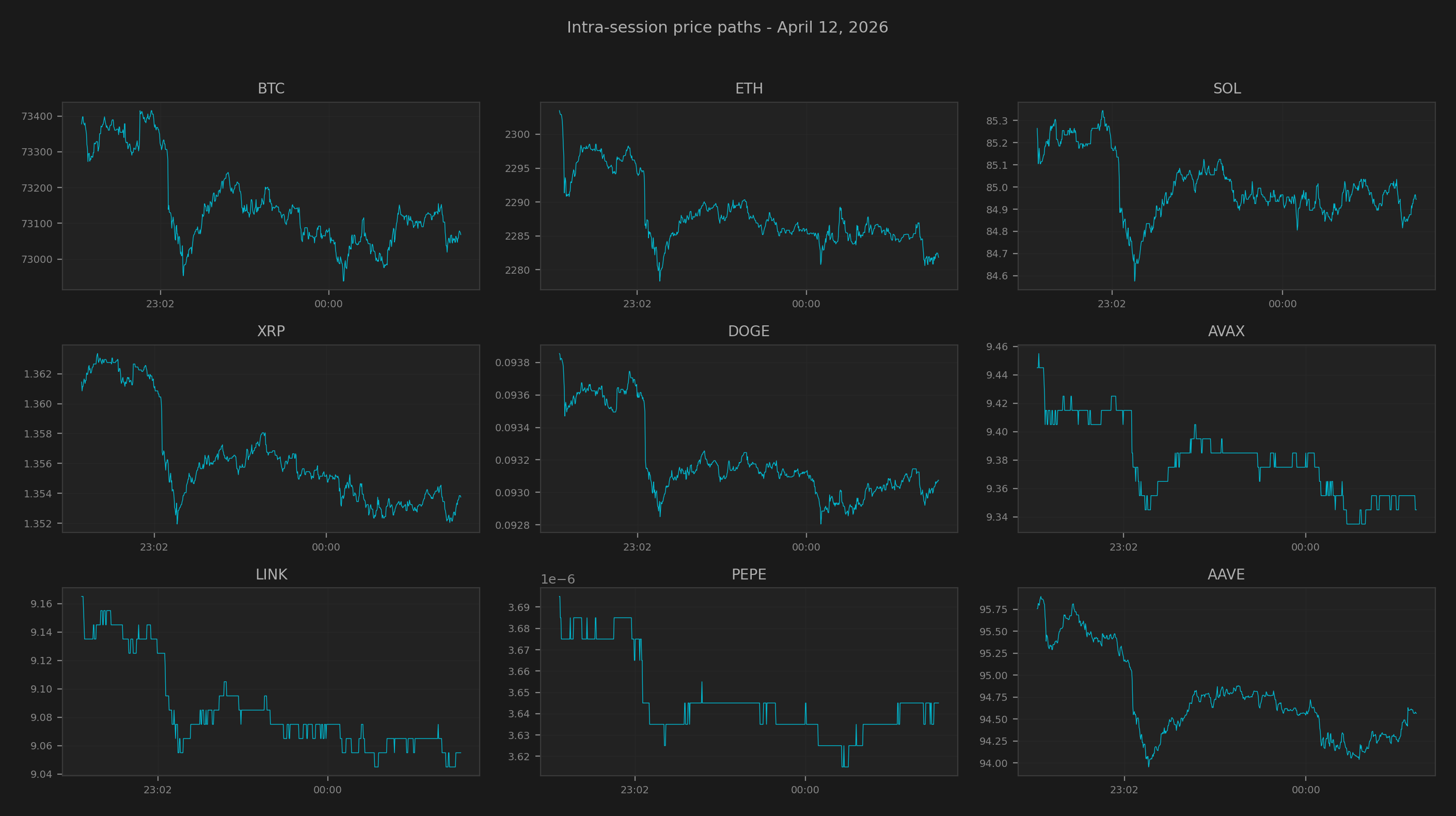This screenshot has height=816, width=1456.
Task: Click the AAVE chart title
Action: tap(1226, 574)
